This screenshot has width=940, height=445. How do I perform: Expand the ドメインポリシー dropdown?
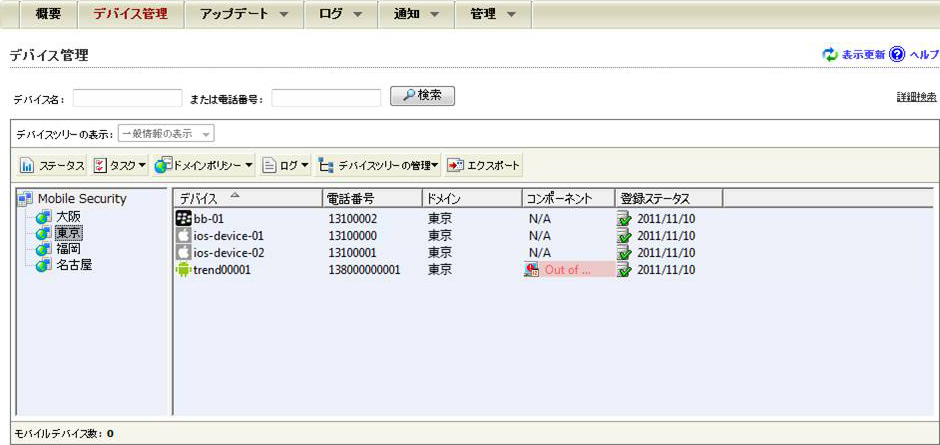click(x=204, y=165)
